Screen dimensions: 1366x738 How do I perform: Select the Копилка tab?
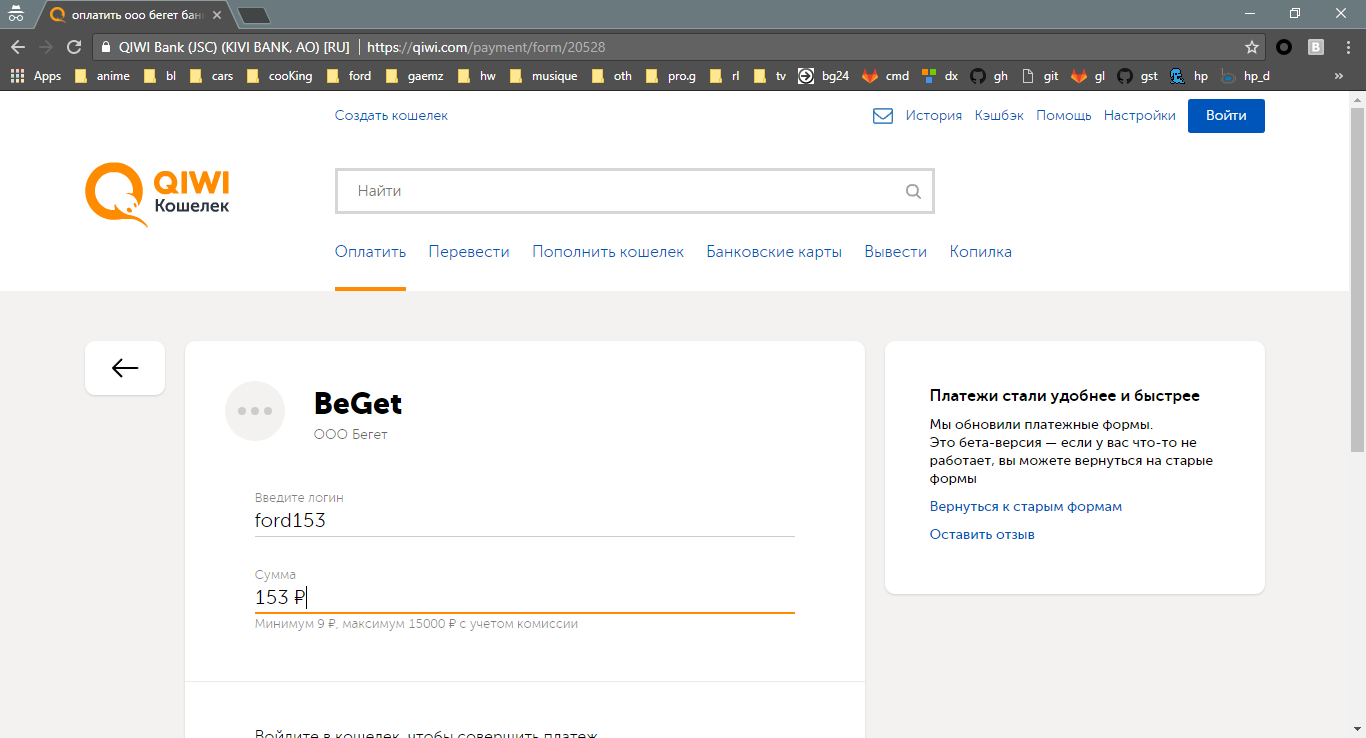coord(981,252)
